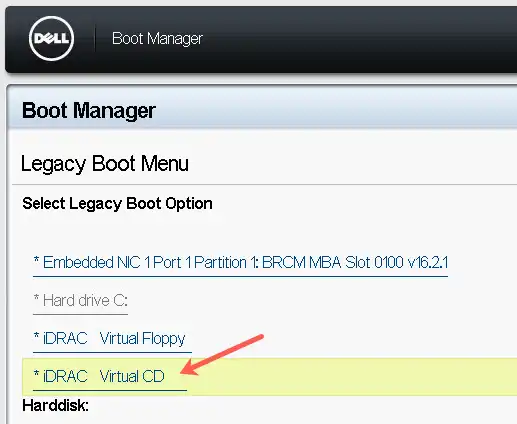Click the asterisk before iDRAC Virtual Floppy
Viewport: 517px width, 424px height.
(x=36, y=336)
